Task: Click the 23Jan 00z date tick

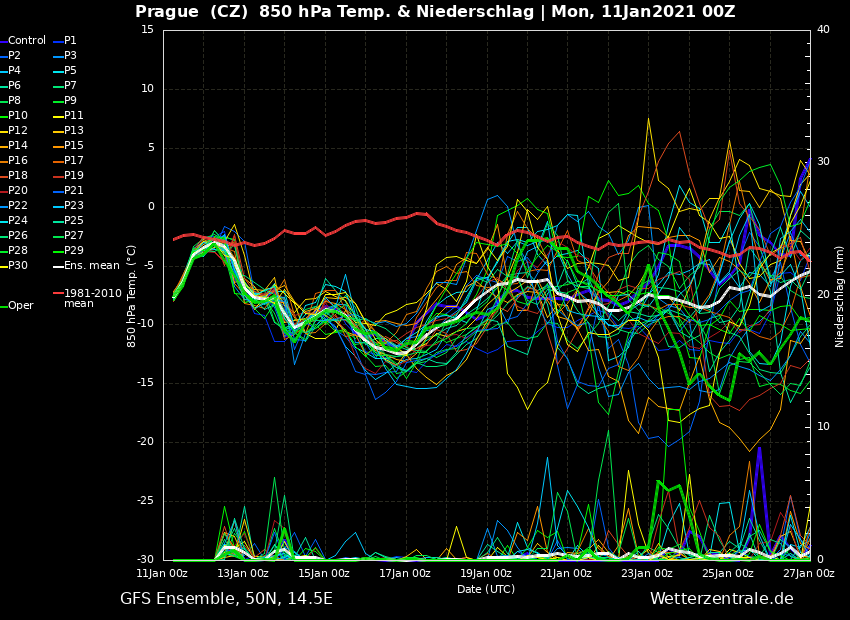Action: click(647, 573)
